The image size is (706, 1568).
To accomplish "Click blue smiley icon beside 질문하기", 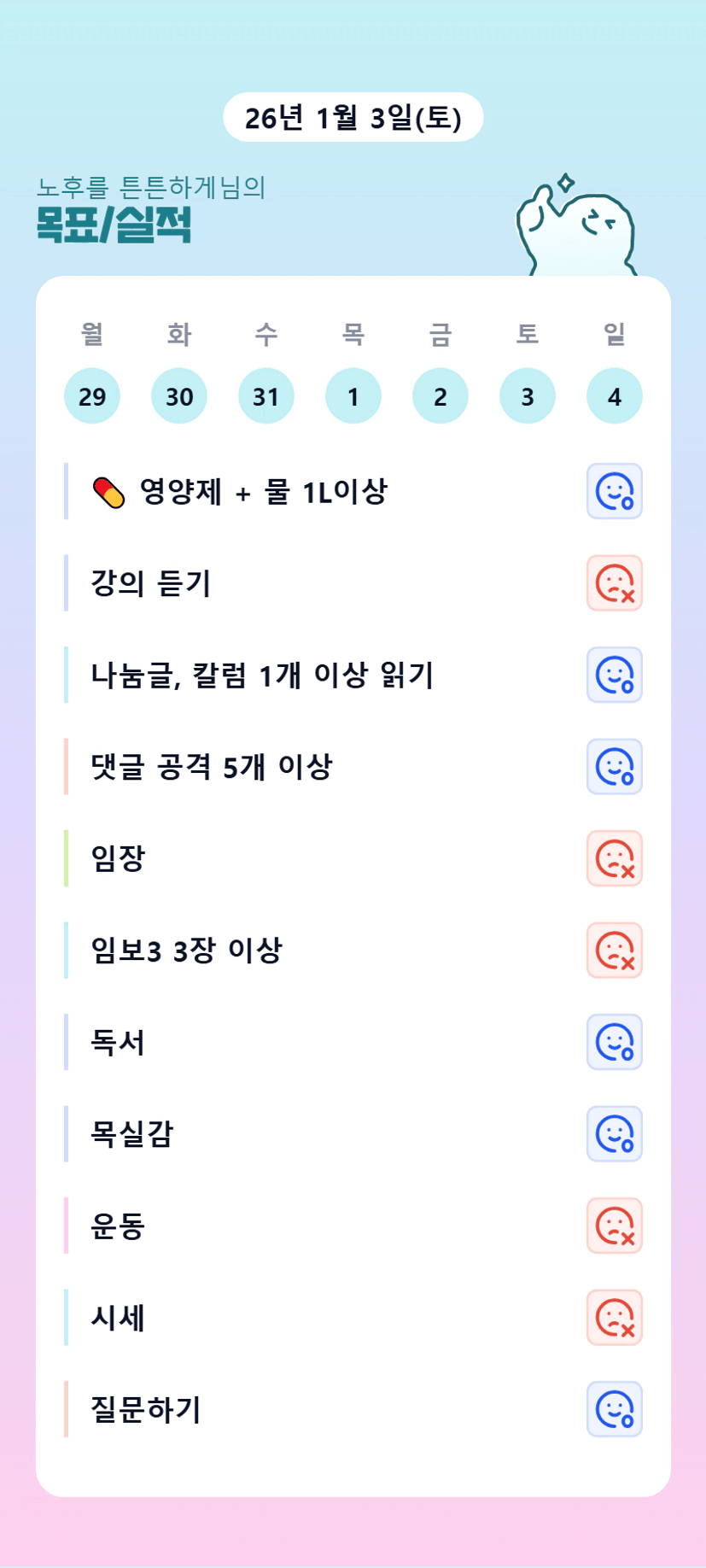I will coord(614,1409).
